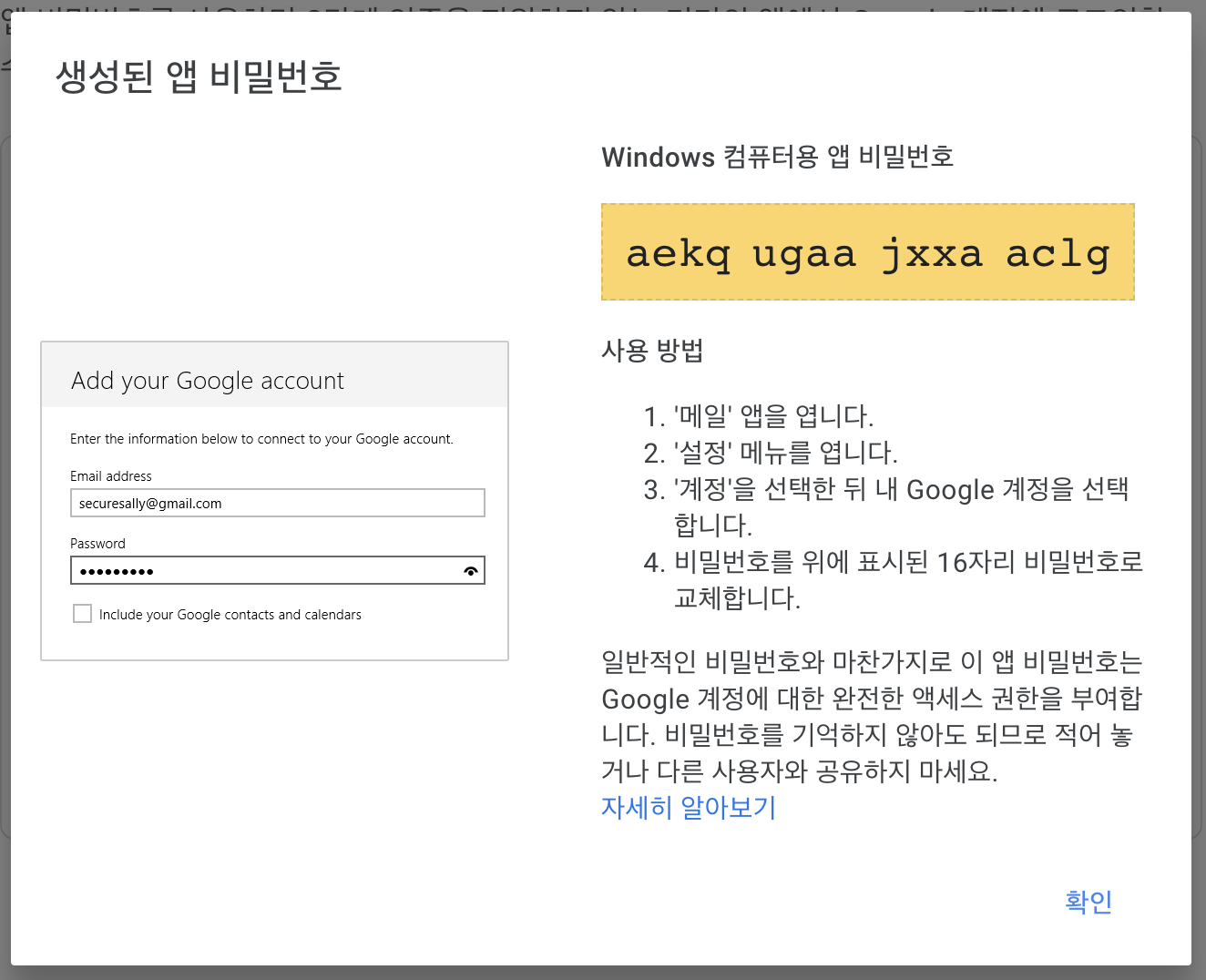This screenshot has width=1206, height=980.
Task: Click the Email address label
Action: click(x=111, y=476)
